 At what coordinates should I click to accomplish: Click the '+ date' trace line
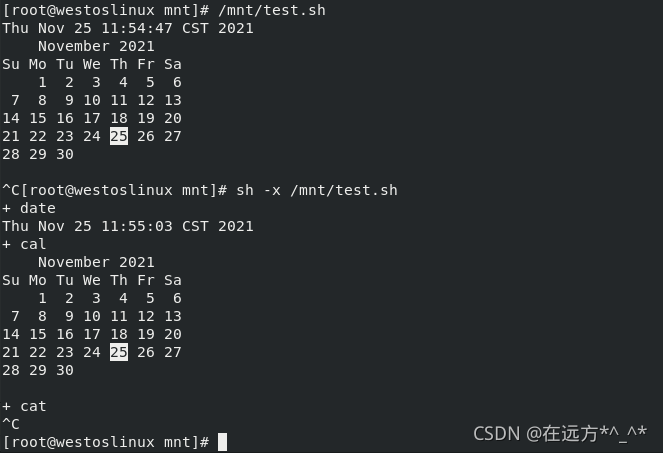29,208
